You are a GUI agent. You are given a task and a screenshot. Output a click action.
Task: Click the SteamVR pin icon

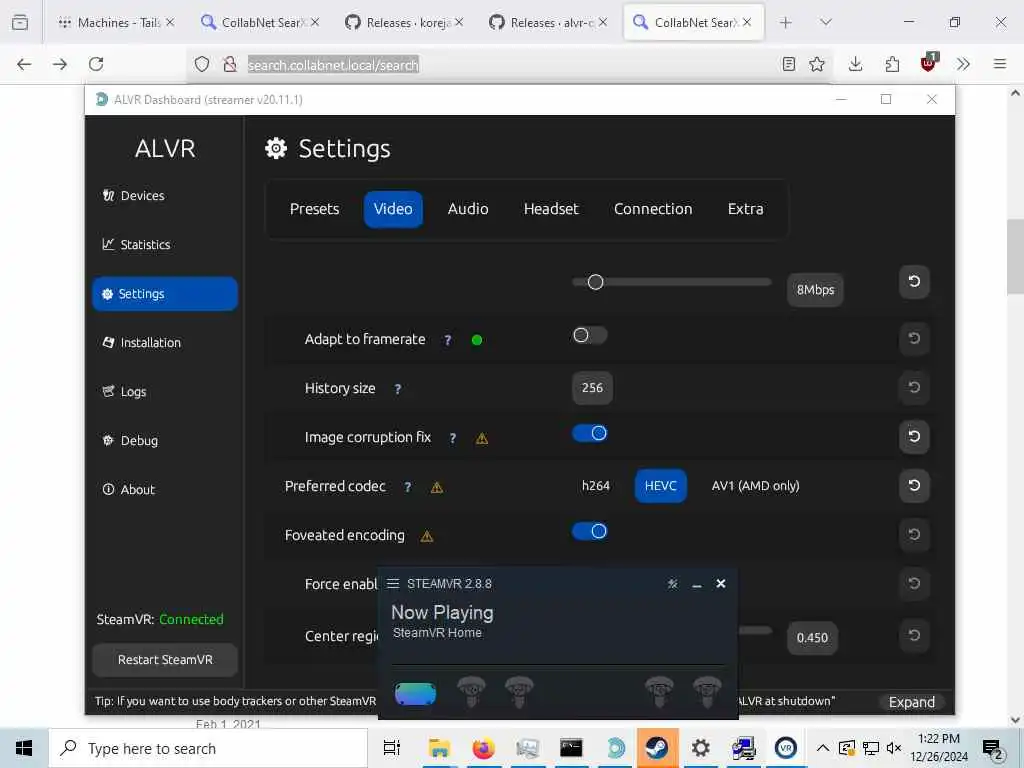(673, 584)
